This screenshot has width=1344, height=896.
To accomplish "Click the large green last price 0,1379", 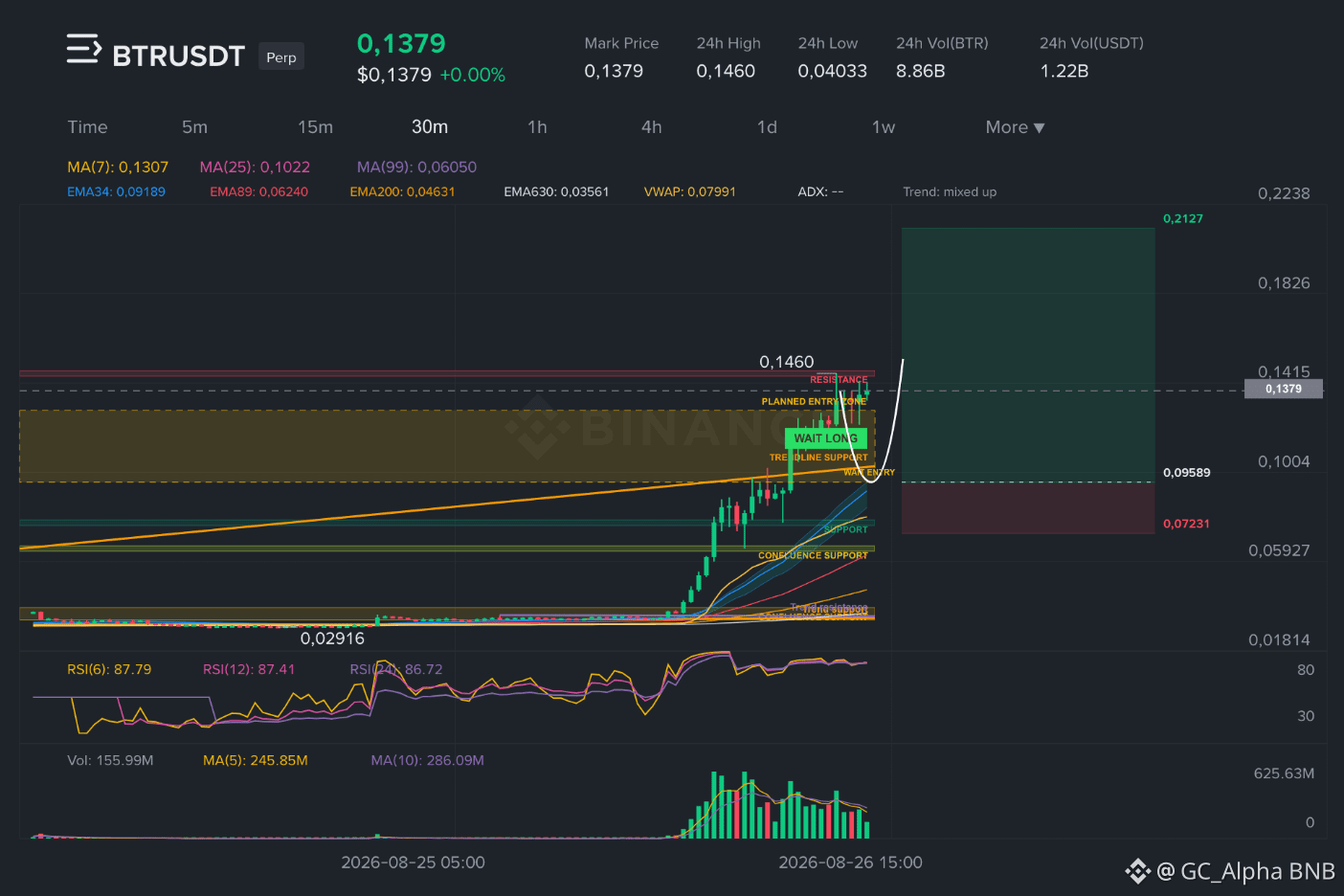I will (x=401, y=43).
